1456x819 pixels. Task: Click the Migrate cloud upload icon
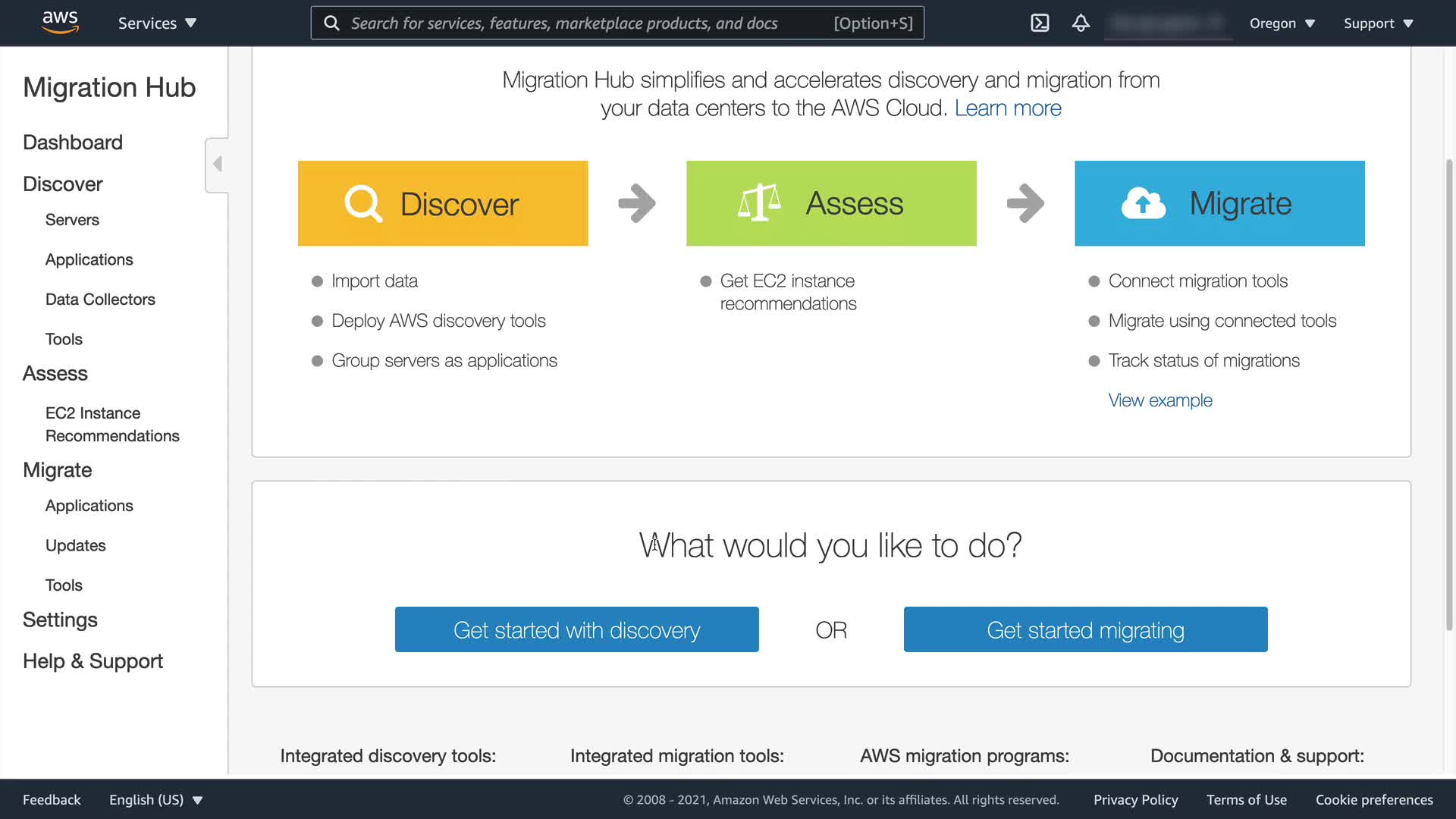[1144, 203]
